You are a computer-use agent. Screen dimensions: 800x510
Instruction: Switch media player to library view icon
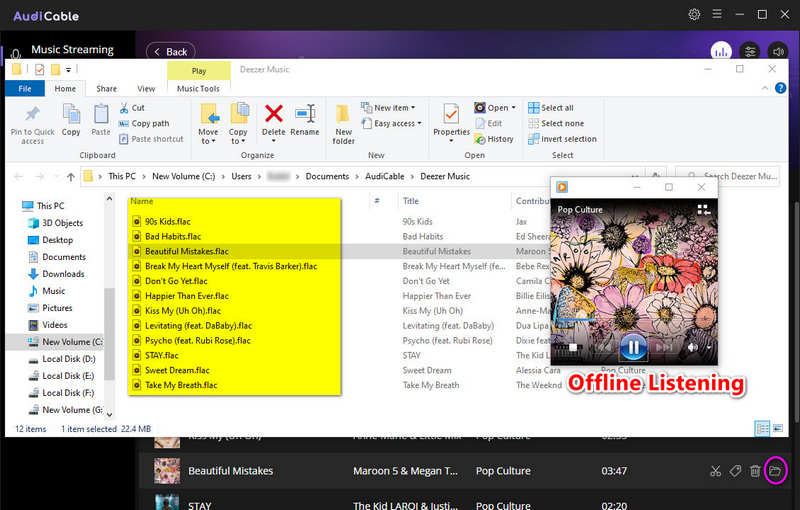[x=704, y=210]
